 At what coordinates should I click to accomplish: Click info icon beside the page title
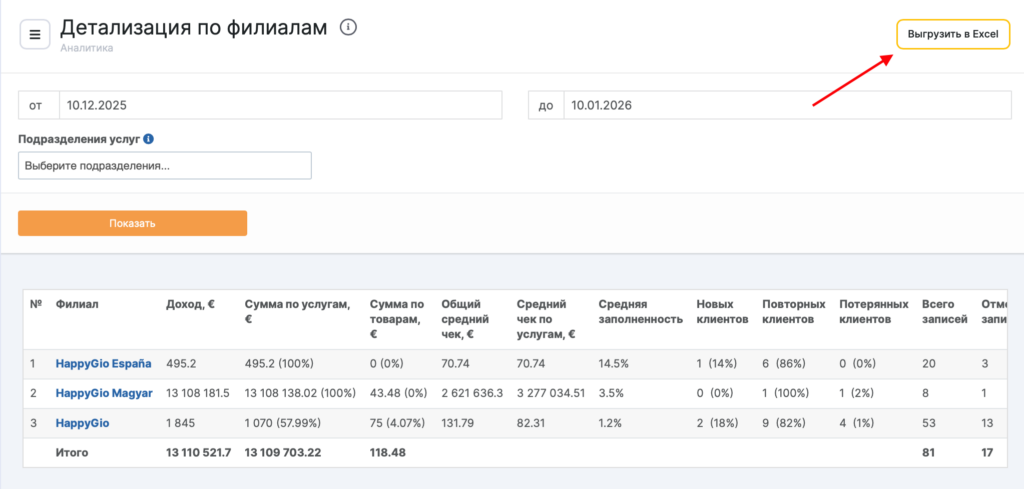click(x=348, y=28)
